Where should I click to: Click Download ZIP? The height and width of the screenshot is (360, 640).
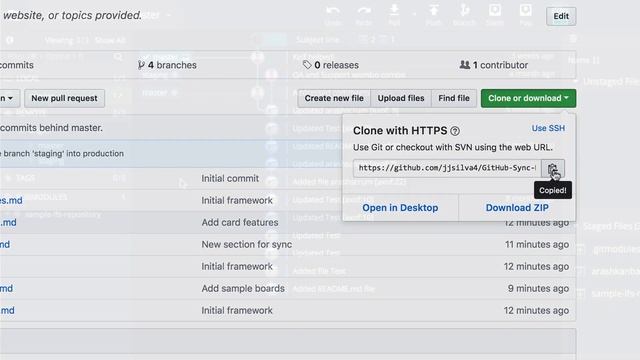(517, 208)
